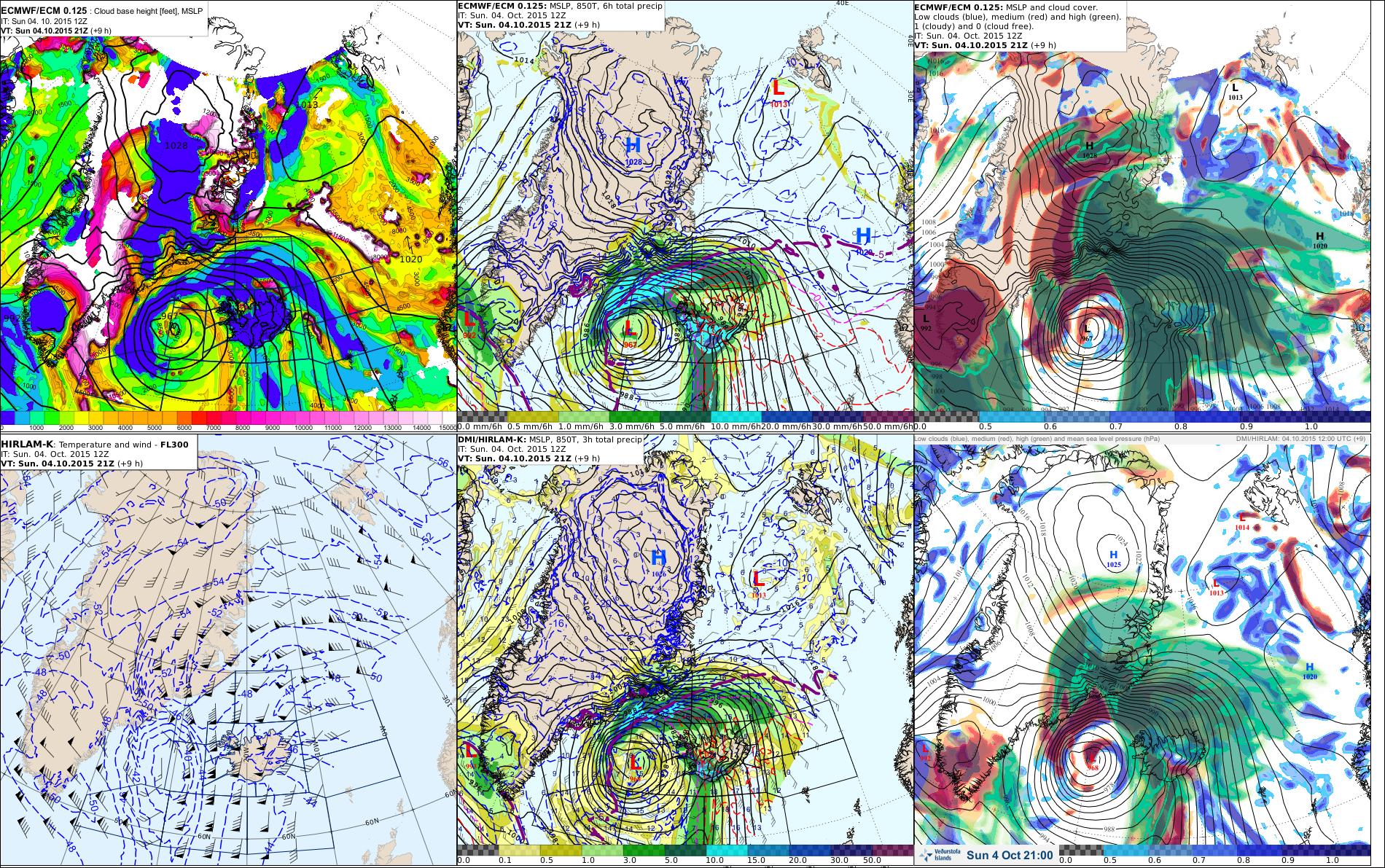Click the '15000' value at the end of the cloud base legend

[448, 428]
